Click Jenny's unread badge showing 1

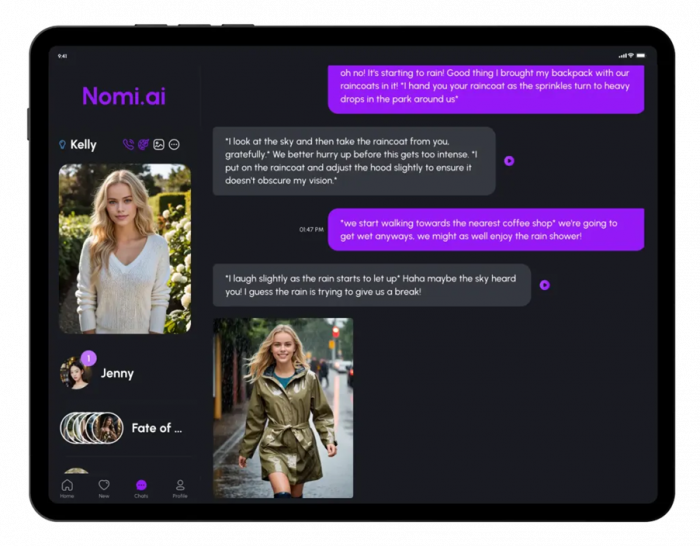[x=88, y=358]
